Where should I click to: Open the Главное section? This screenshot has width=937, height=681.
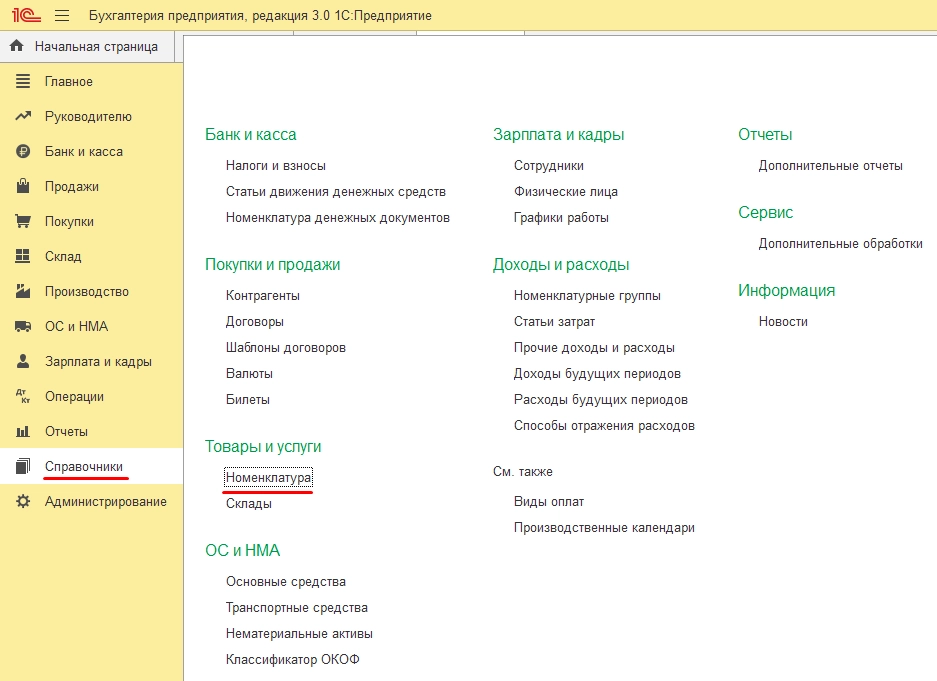click(x=69, y=81)
